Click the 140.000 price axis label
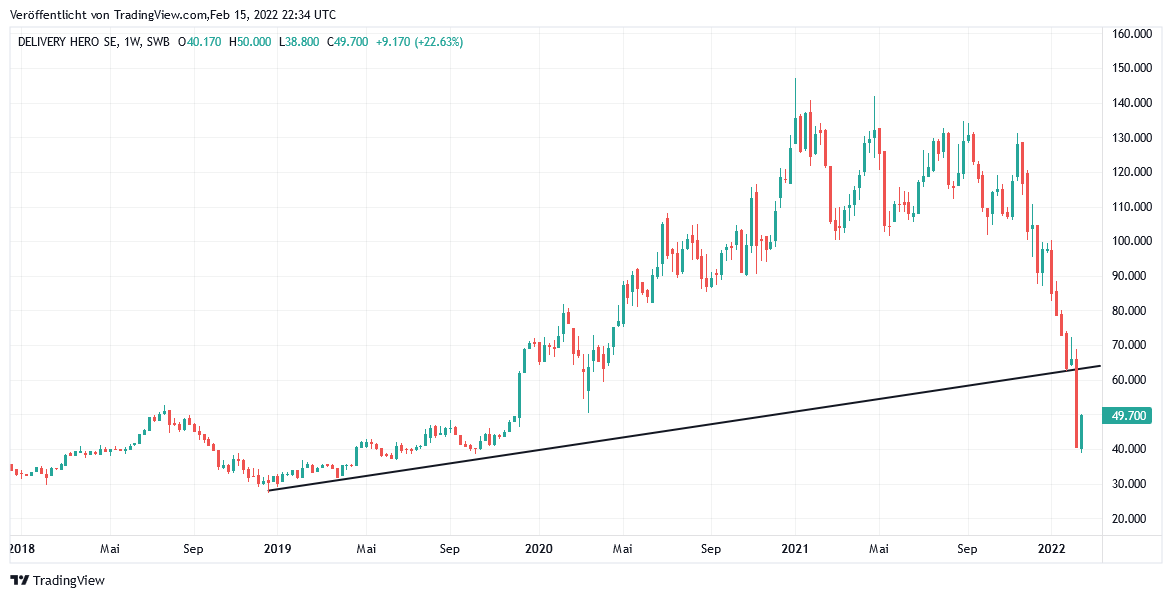This screenshot has width=1172, height=598. (x=1130, y=103)
